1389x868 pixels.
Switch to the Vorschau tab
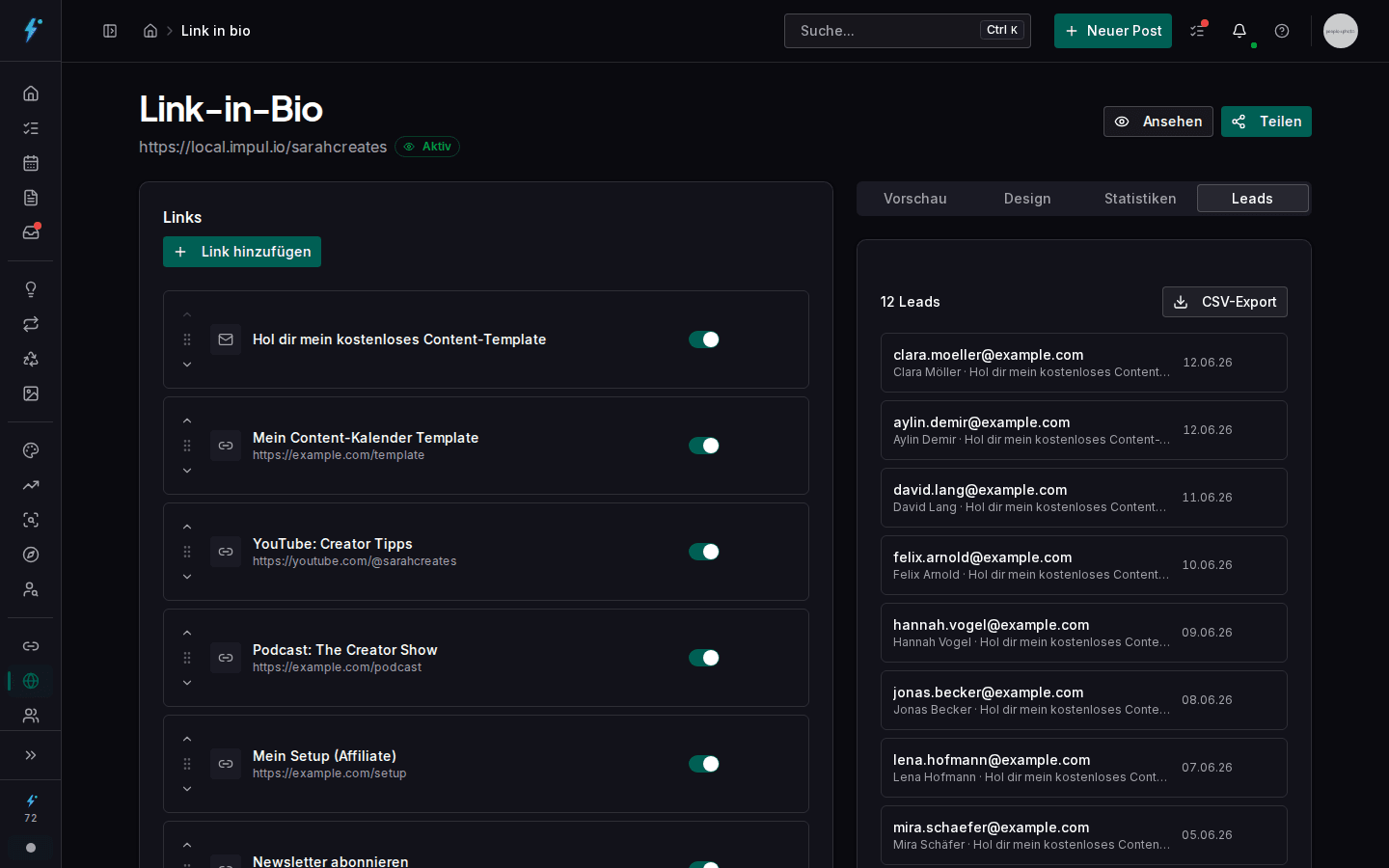click(x=915, y=199)
